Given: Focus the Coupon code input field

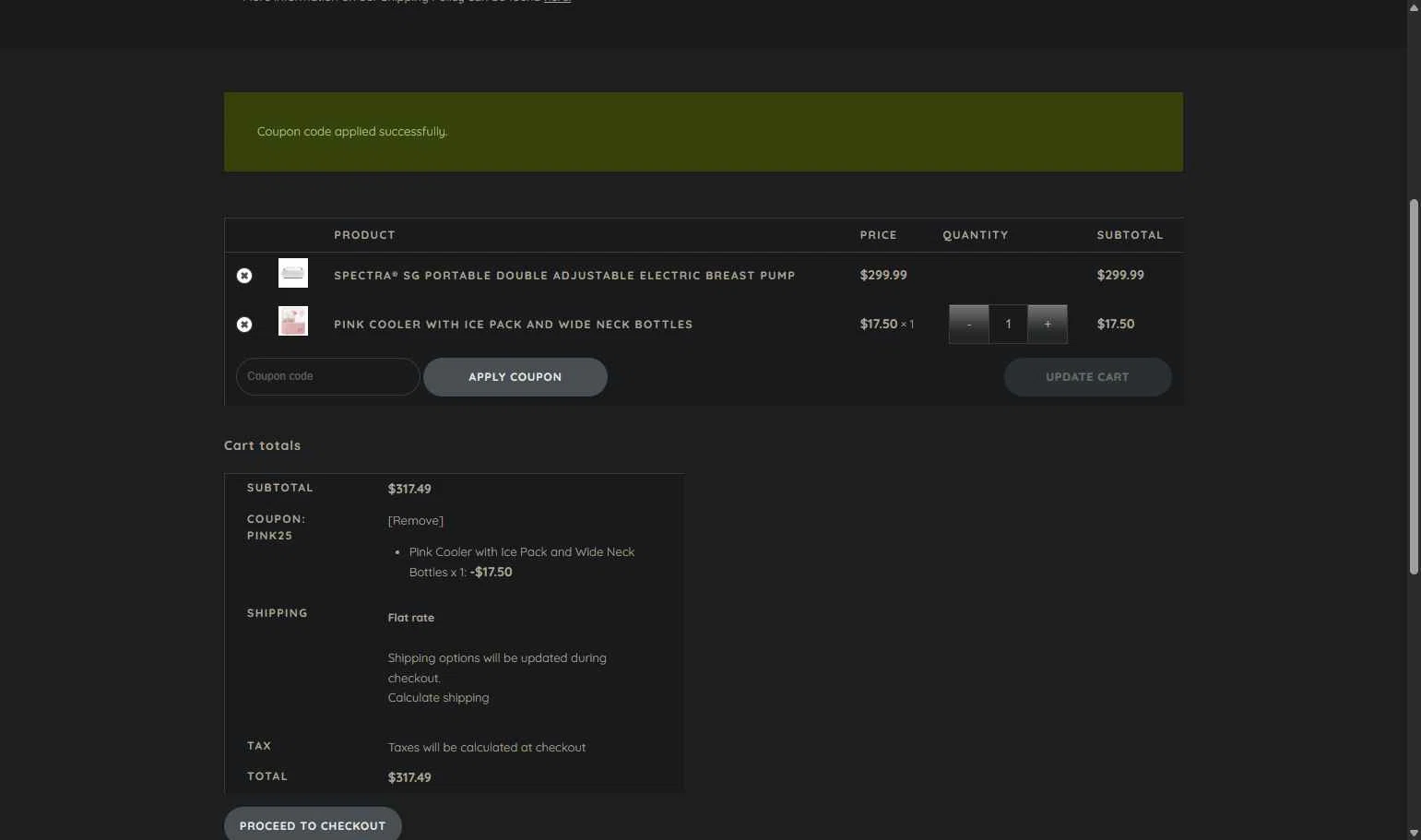Looking at the screenshot, I should pyautogui.click(x=327, y=376).
